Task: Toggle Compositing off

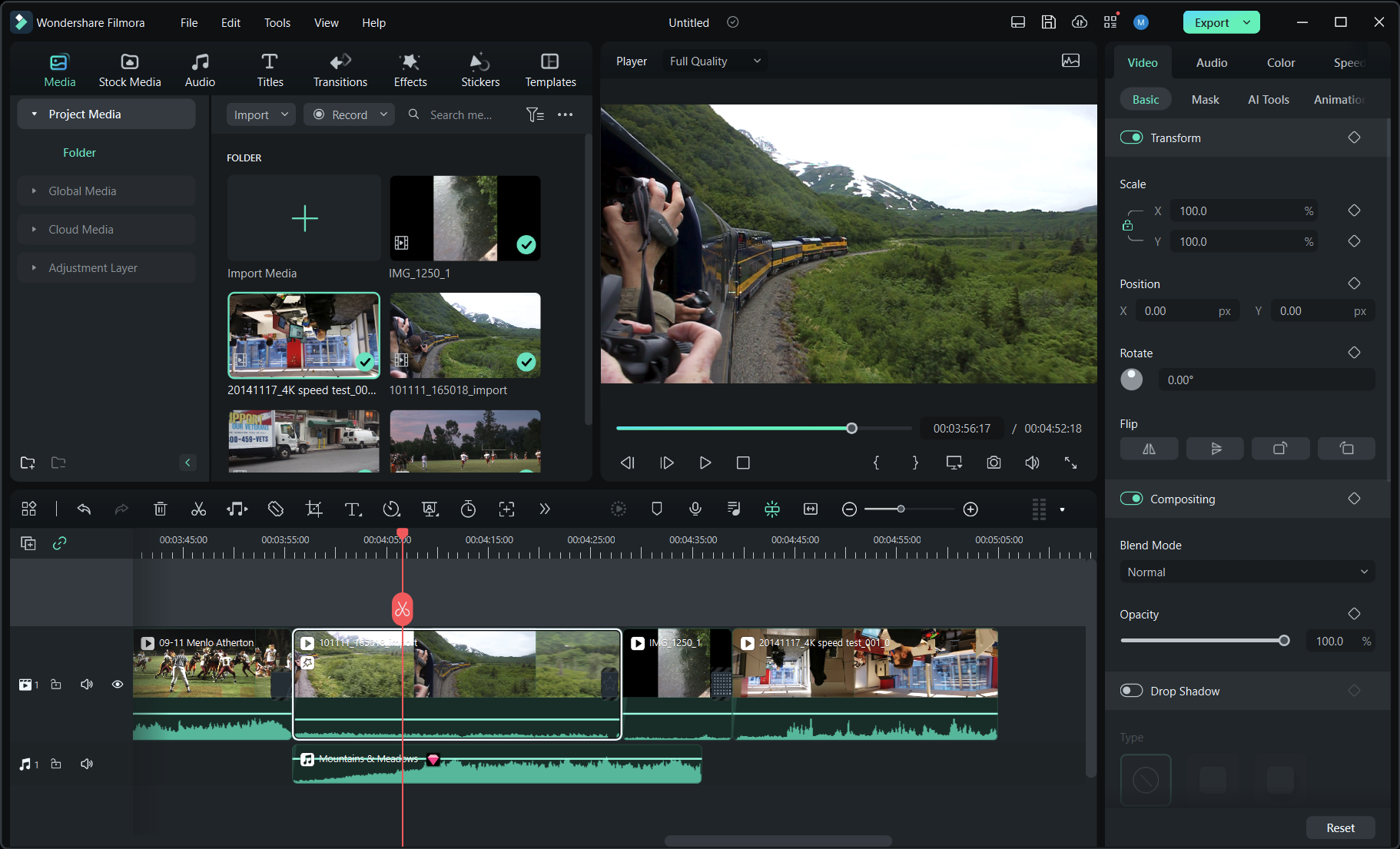Action: (1131, 498)
